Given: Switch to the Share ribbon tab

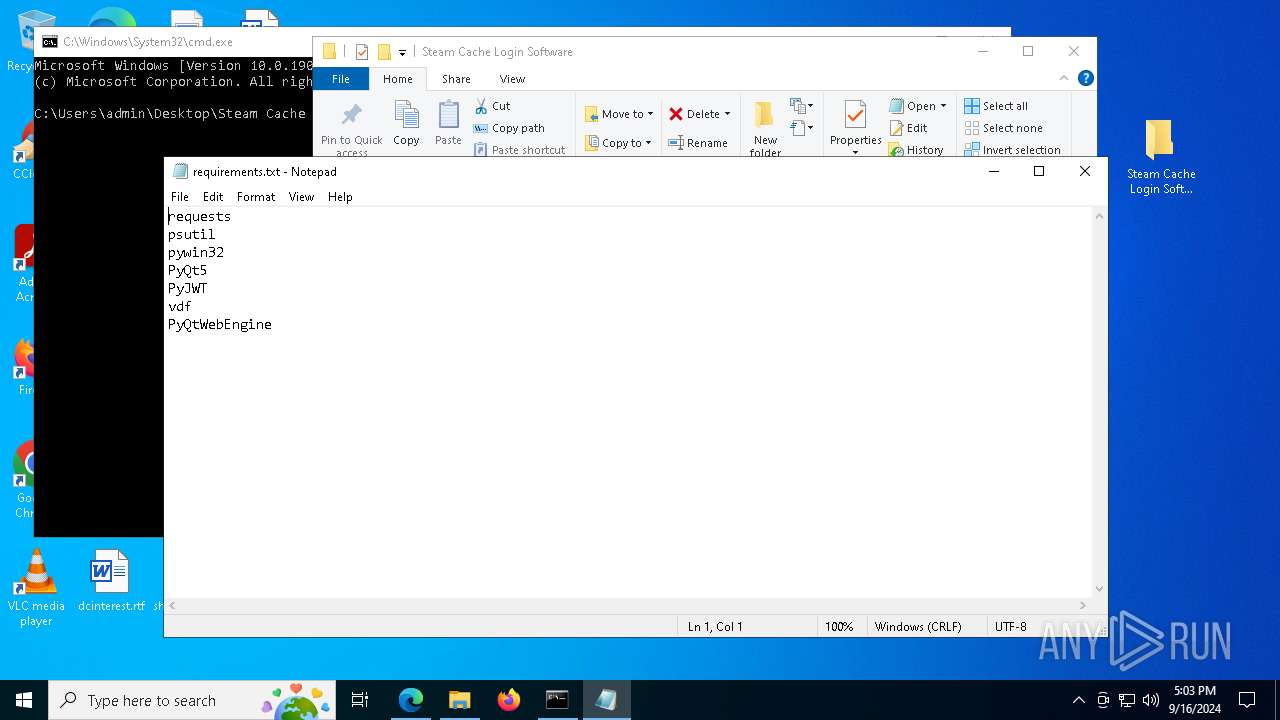Looking at the screenshot, I should pyautogui.click(x=456, y=79).
